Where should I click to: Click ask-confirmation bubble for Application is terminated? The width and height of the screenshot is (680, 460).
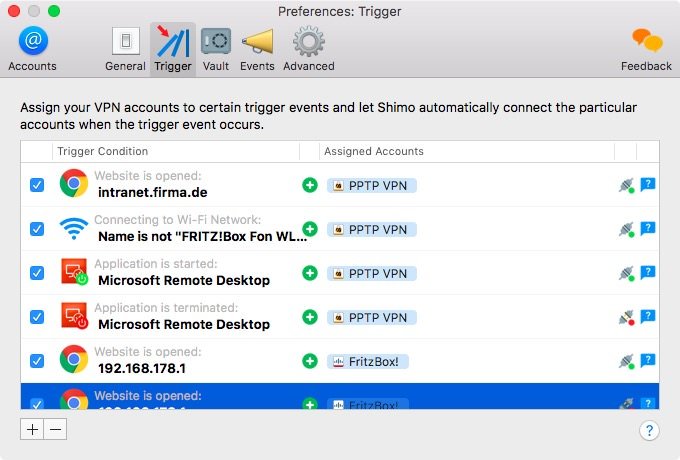(648, 316)
